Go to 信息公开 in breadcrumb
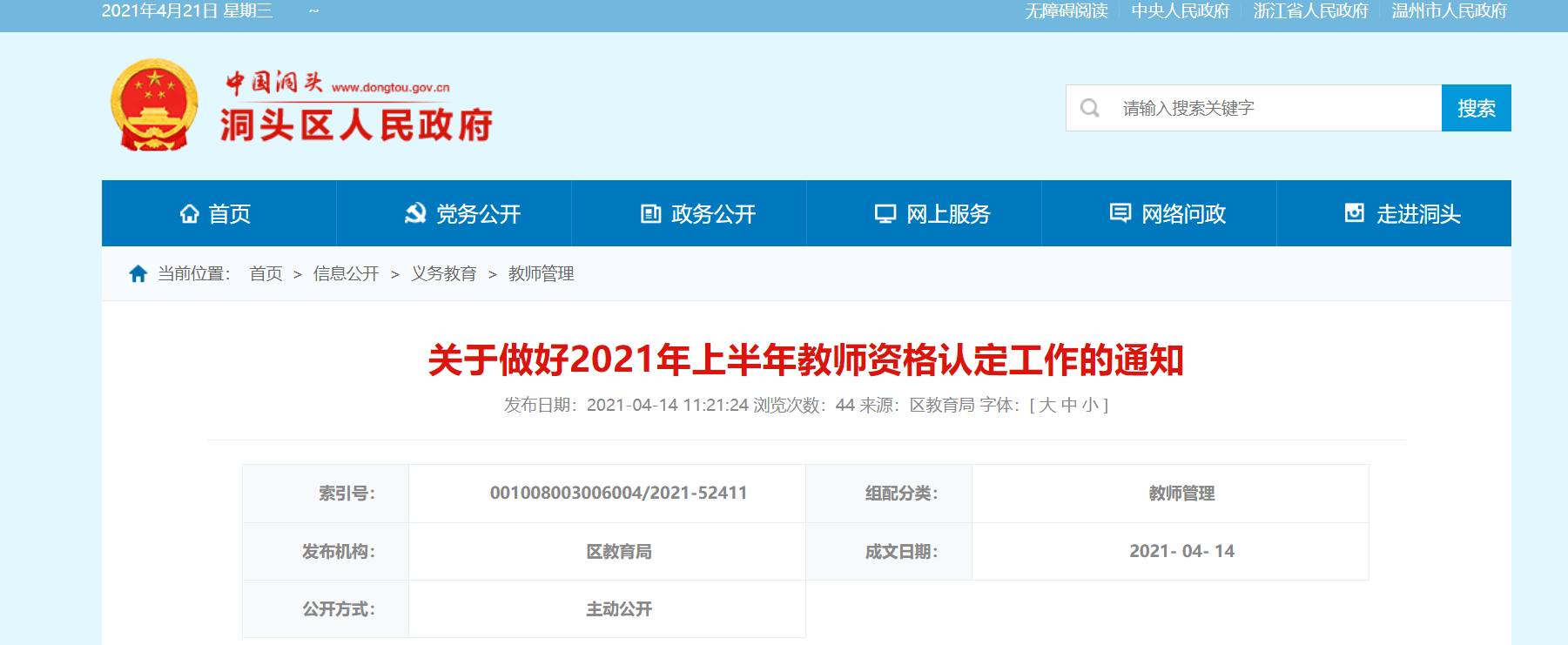The image size is (1568, 645). [347, 274]
